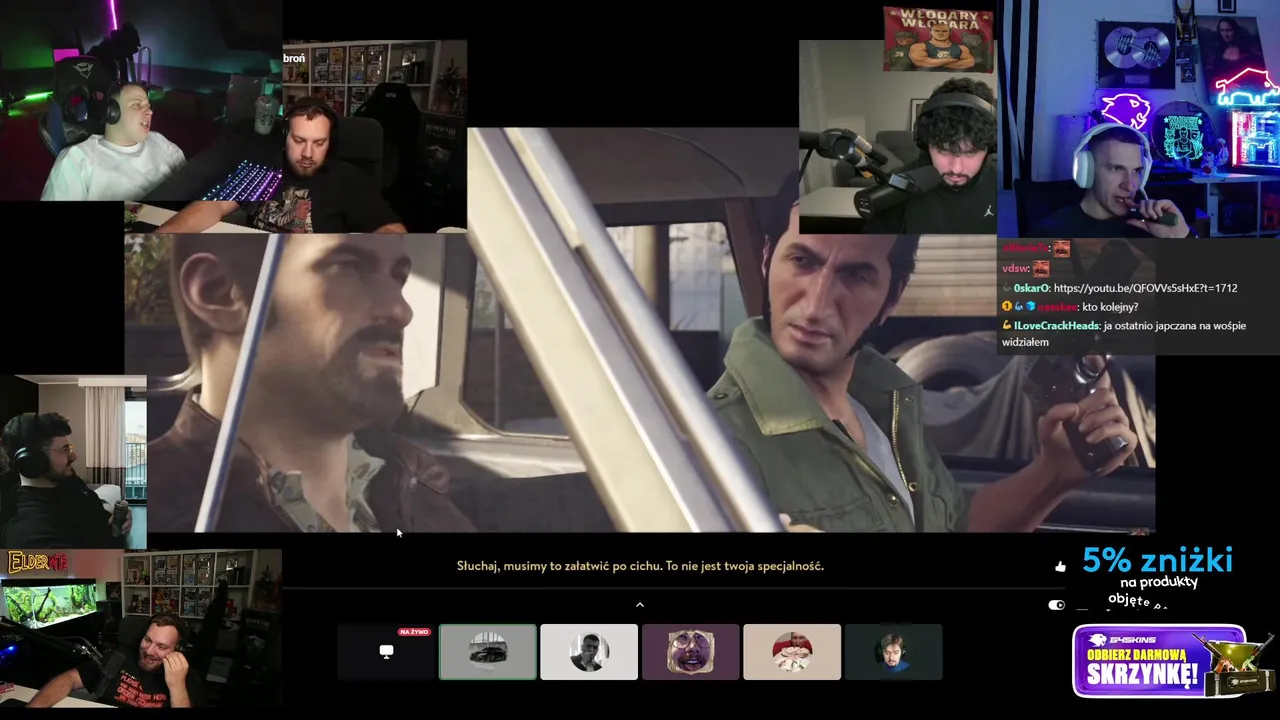1280x720 pixels.
Task: Select the participant tile with the Santa hat avatar
Action: pyautogui.click(x=792, y=652)
